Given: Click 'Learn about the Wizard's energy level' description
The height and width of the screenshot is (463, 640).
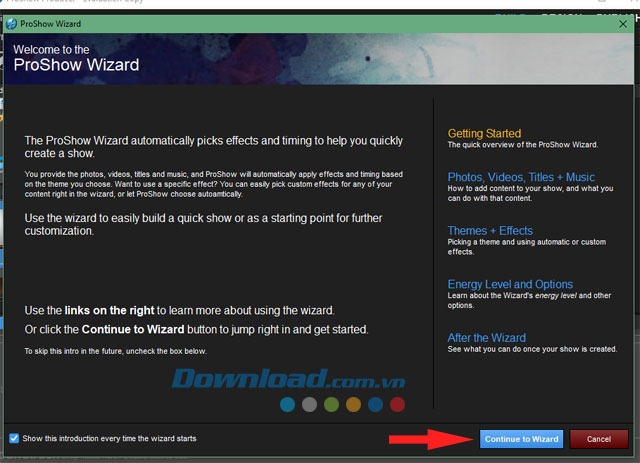Looking at the screenshot, I should (x=529, y=300).
